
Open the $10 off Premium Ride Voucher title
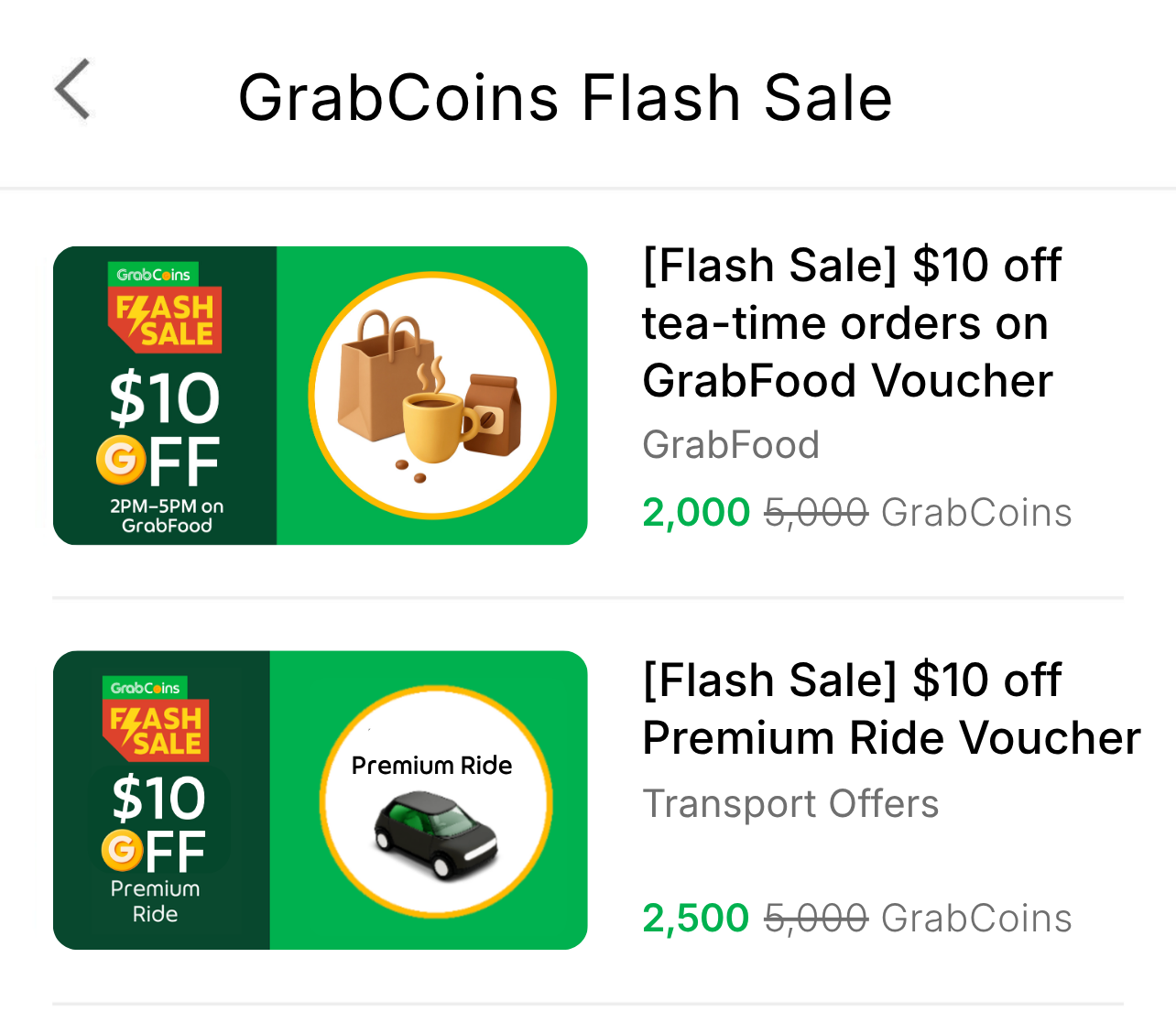tap(891, 709)
